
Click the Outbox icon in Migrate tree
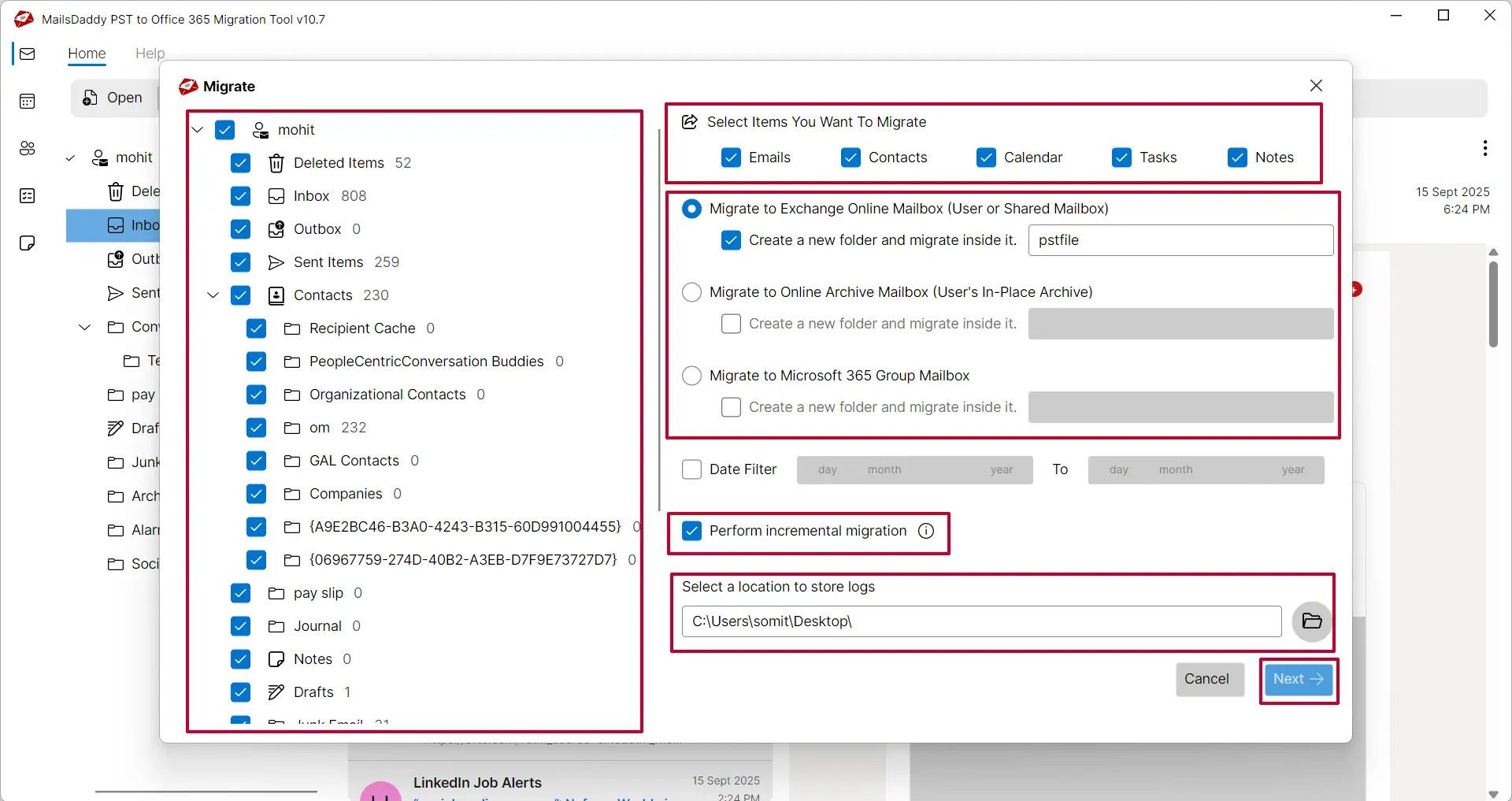(x=276, y=229)
